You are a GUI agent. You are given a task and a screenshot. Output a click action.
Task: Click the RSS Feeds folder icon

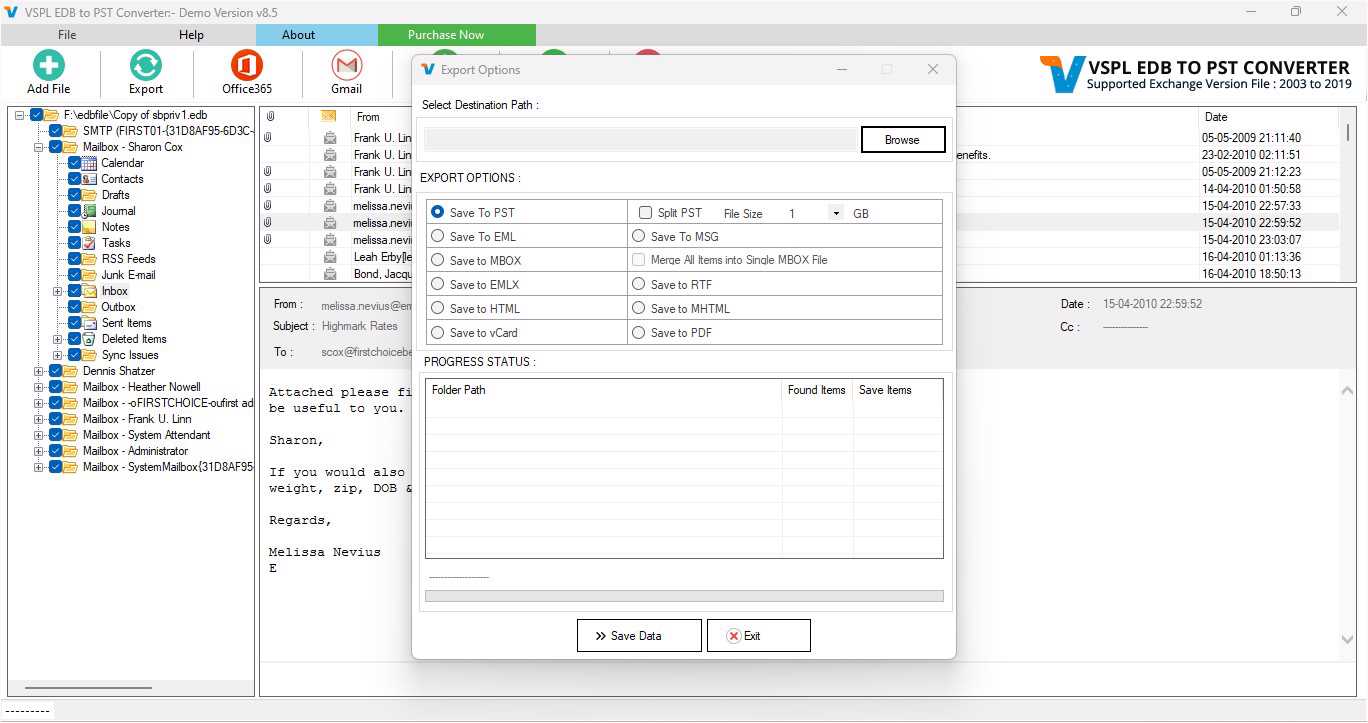[x=90, y=259]
